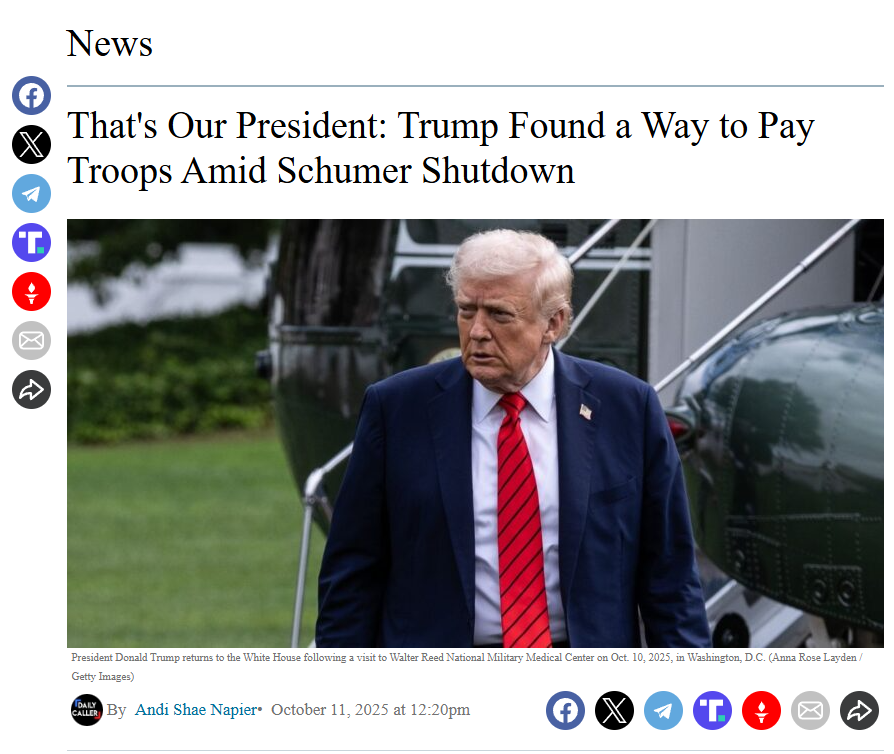Share on X from left sidebar
Screen dimensions: 894x754
point(31,144)
